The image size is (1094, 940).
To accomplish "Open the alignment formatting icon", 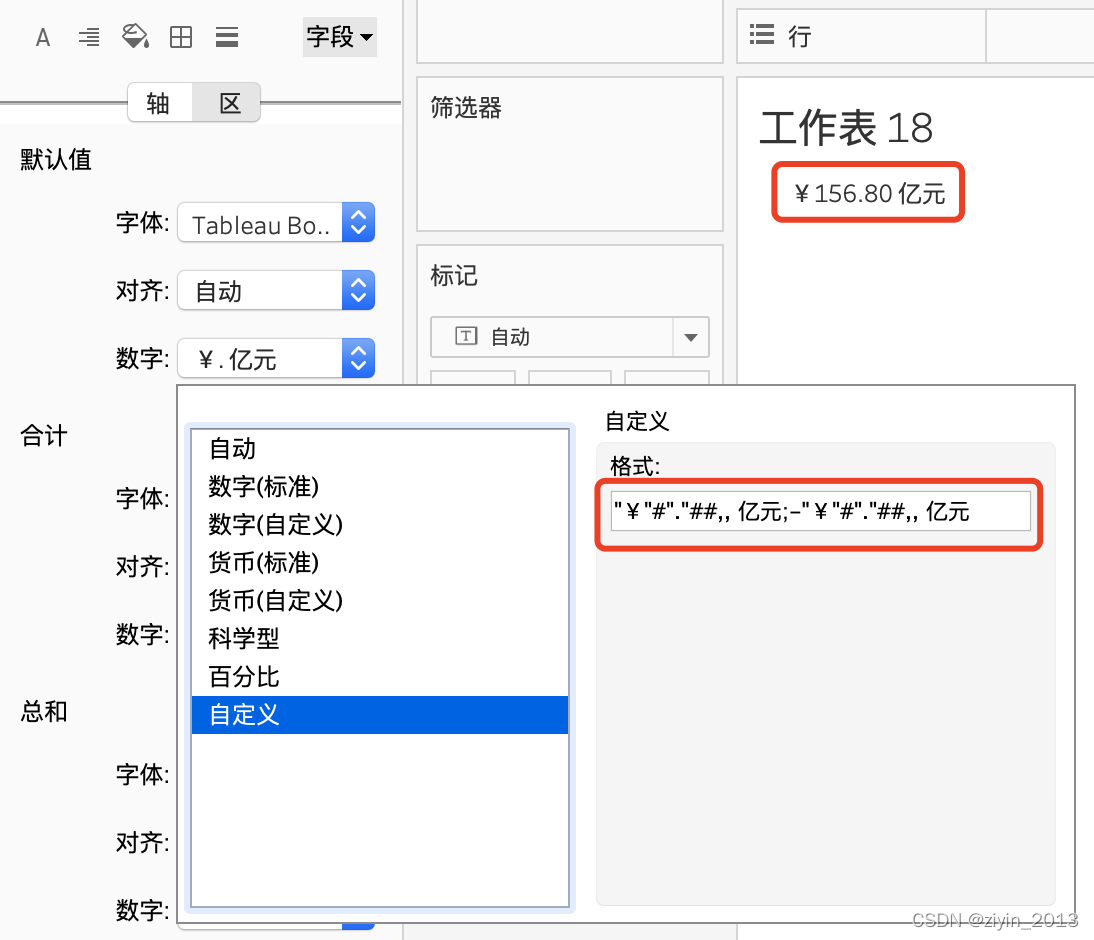I will click(x=89, y=37).
